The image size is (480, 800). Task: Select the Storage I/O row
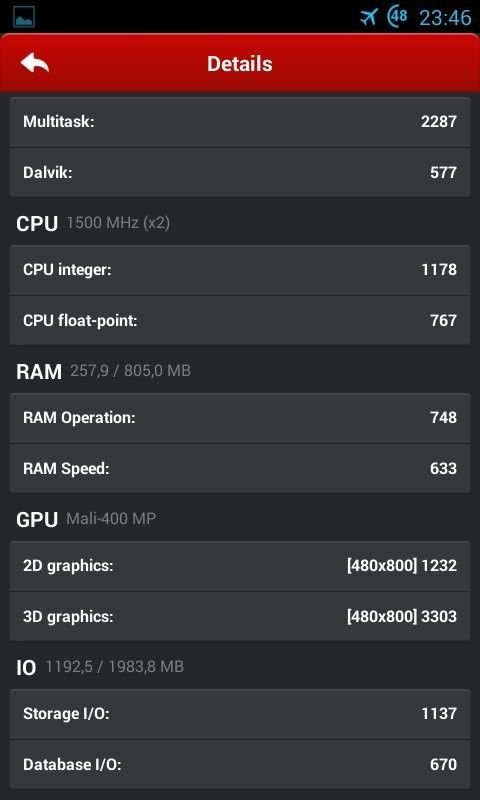pyautogui.click(x=240, y=714)
